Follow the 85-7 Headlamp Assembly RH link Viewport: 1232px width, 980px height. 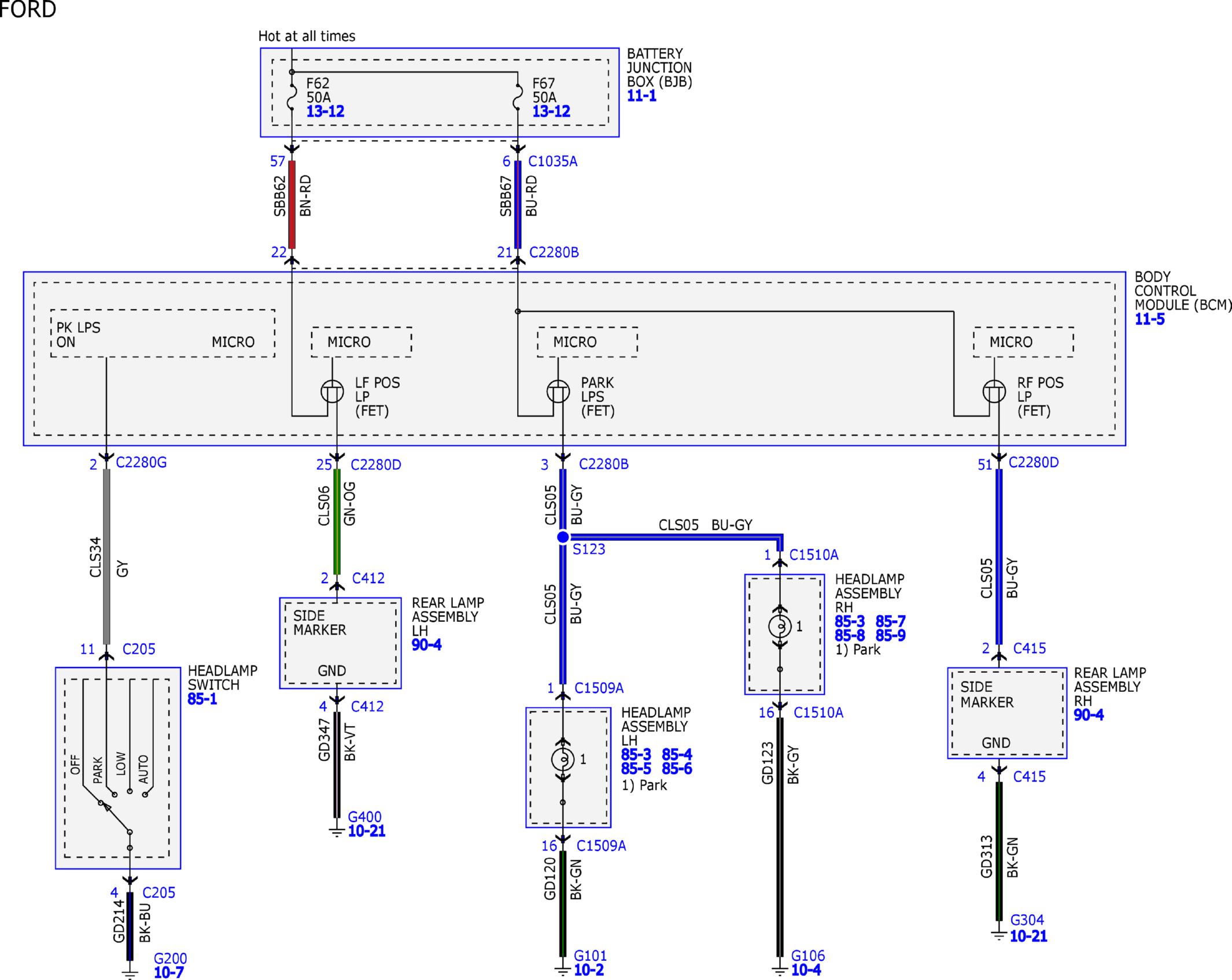pos(891,621)
